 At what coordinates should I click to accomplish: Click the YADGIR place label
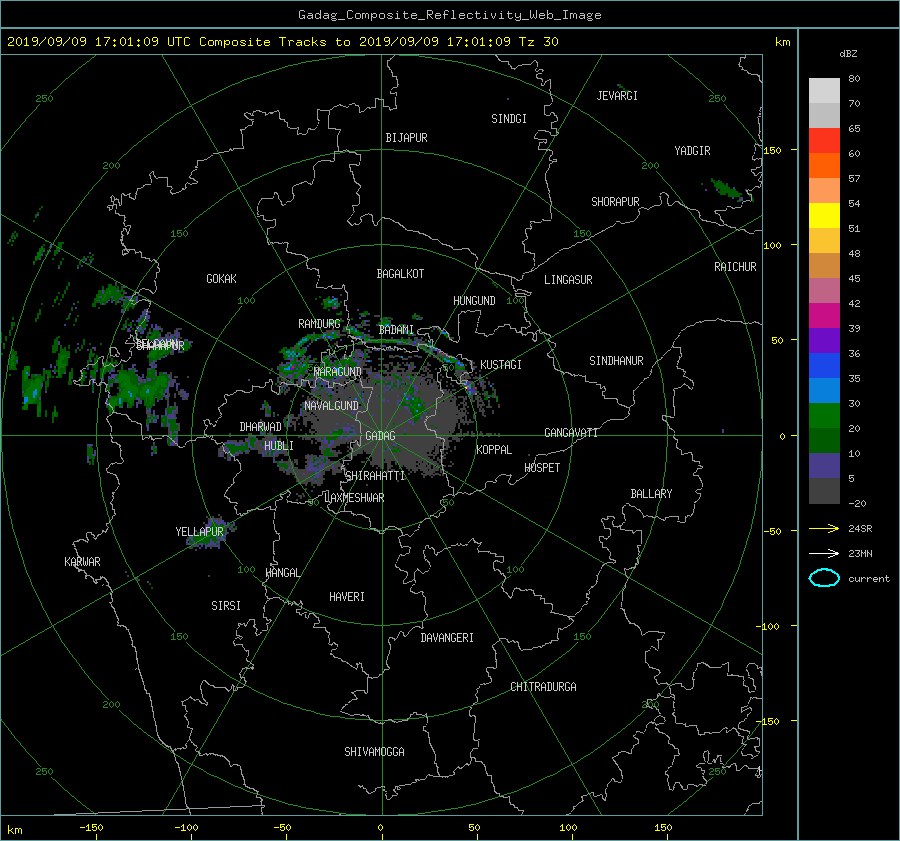click(692, 151)
